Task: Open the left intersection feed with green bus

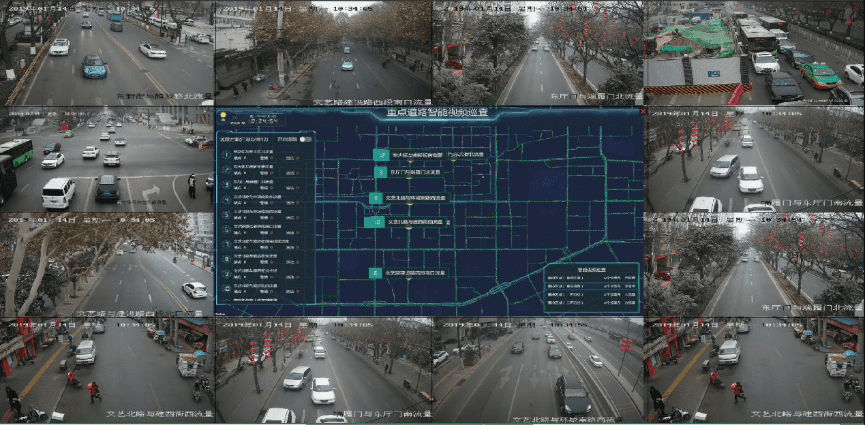Action: (x=107, y=160)
